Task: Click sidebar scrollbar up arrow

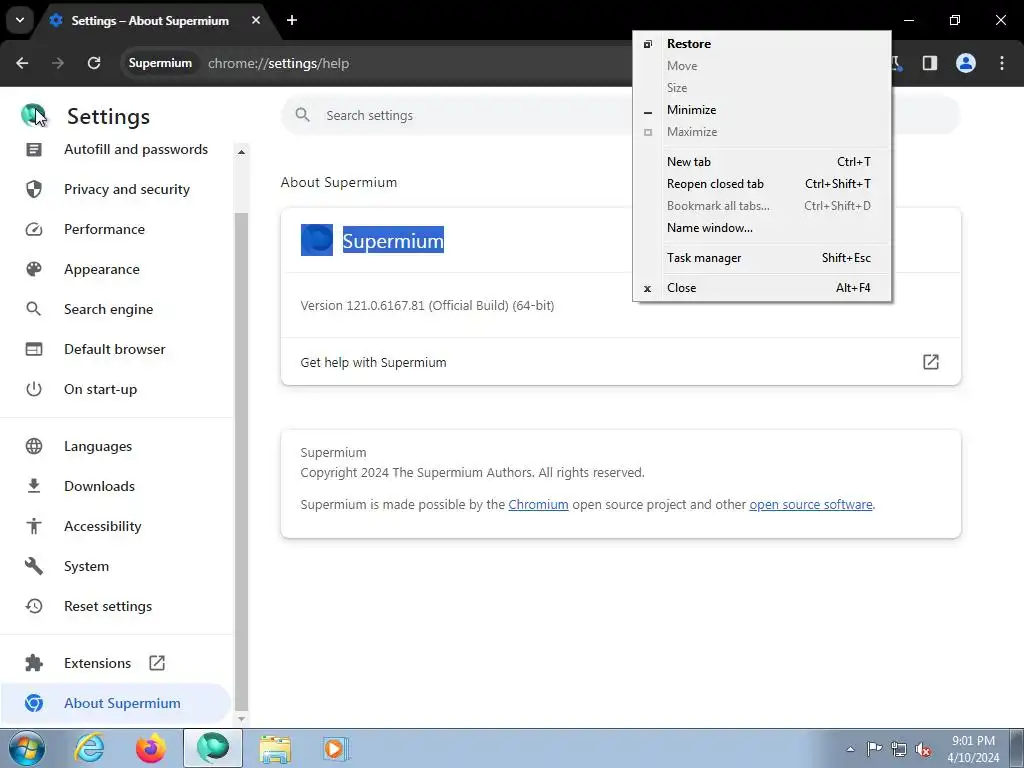Action: pyautogui.click(x=241, y=152)
